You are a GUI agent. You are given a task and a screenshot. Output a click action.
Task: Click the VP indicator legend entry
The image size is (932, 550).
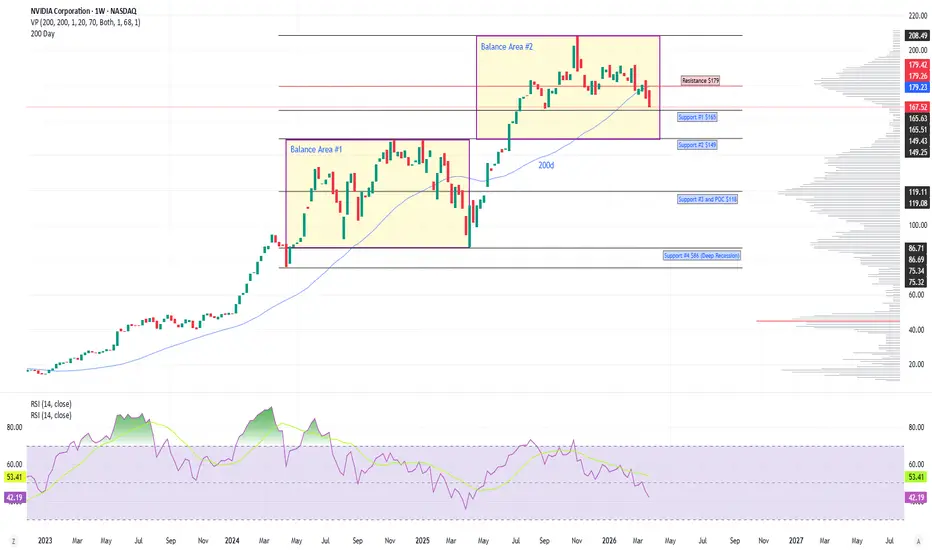click(x=86, y=22)
